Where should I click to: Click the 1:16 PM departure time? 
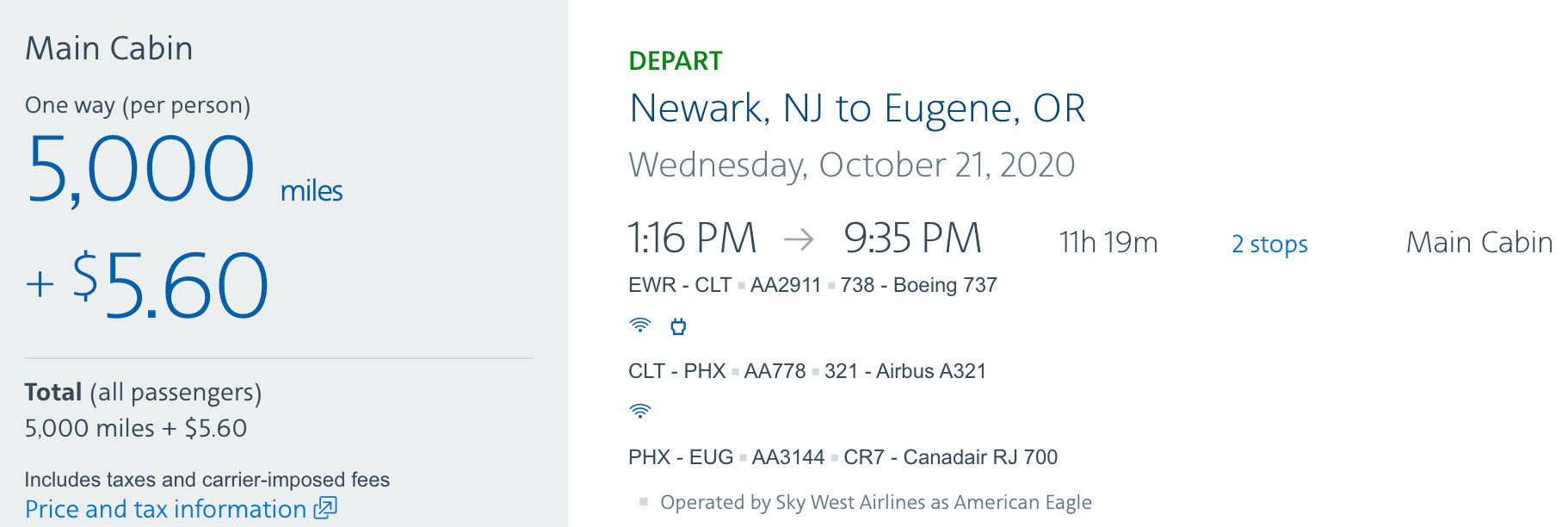[x=692, y=239]
